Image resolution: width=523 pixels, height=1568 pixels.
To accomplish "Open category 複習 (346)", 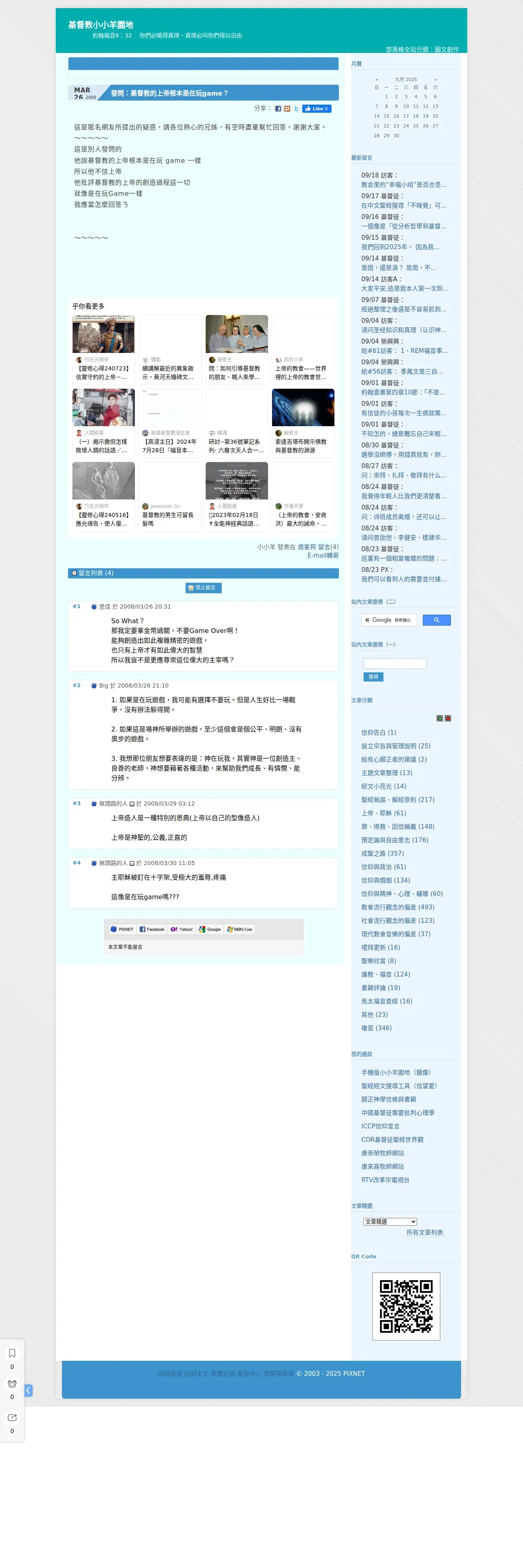I will [376, 1028].
